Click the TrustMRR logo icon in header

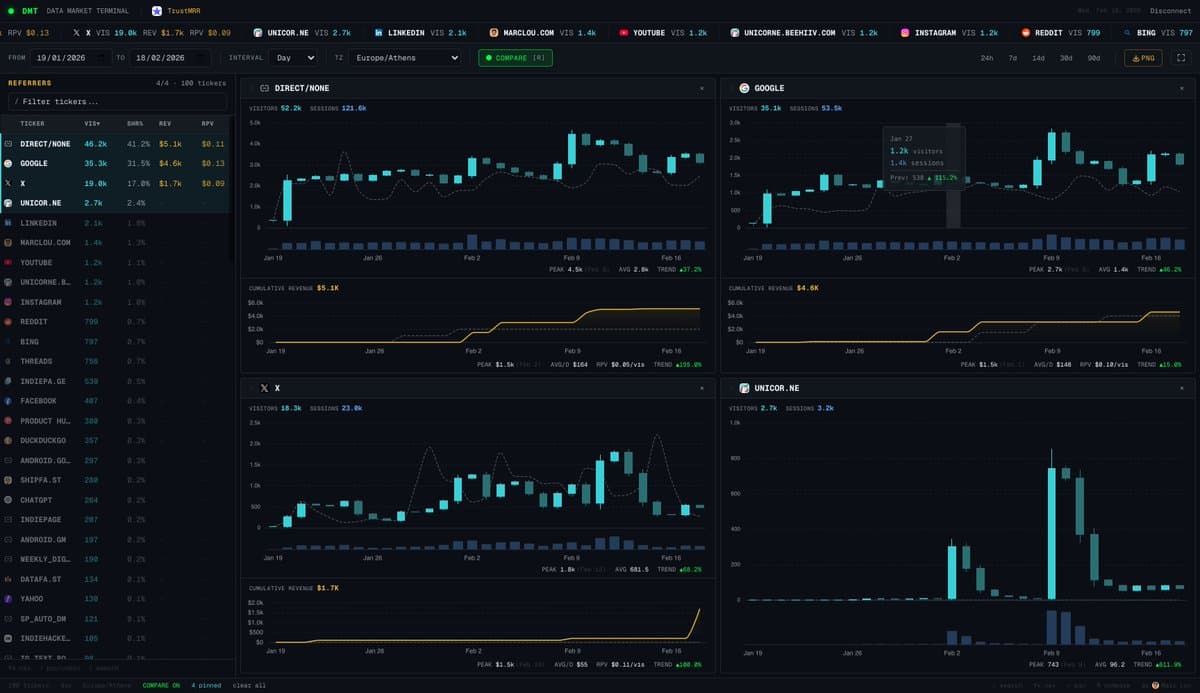pos(157,11)
